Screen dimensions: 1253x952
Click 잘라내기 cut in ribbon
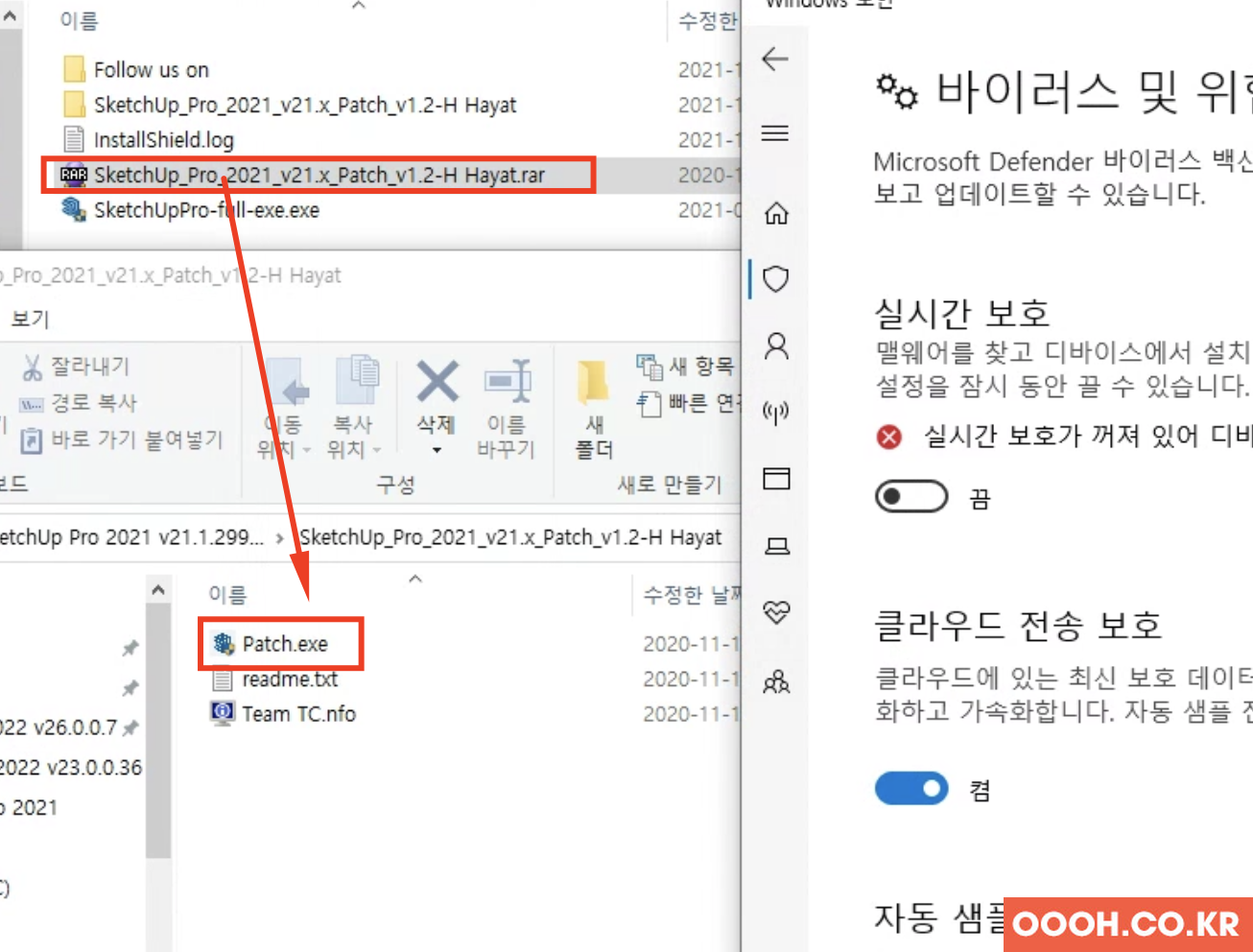[77, 367]
